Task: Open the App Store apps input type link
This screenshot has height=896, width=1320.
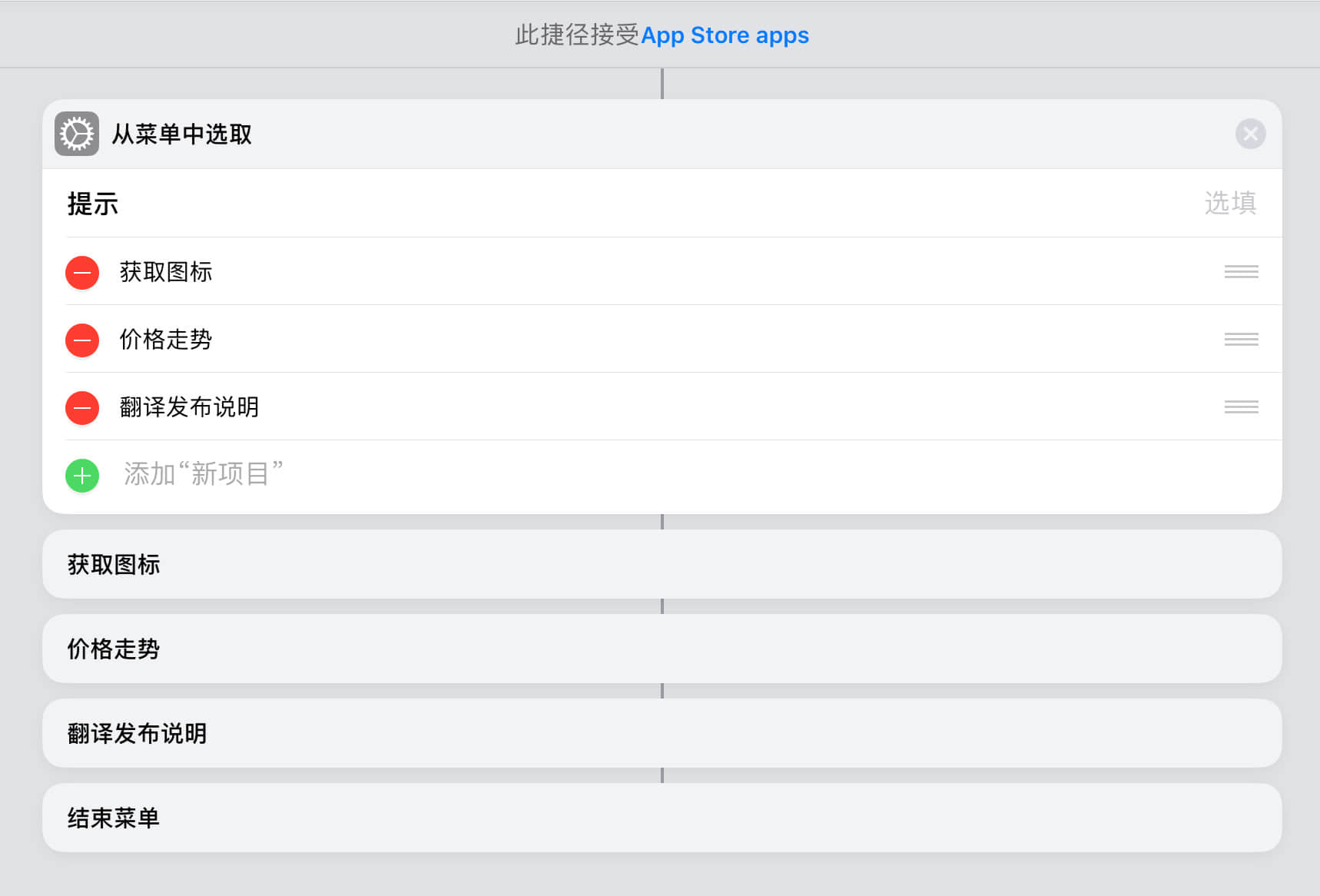Action: point(725,35)
